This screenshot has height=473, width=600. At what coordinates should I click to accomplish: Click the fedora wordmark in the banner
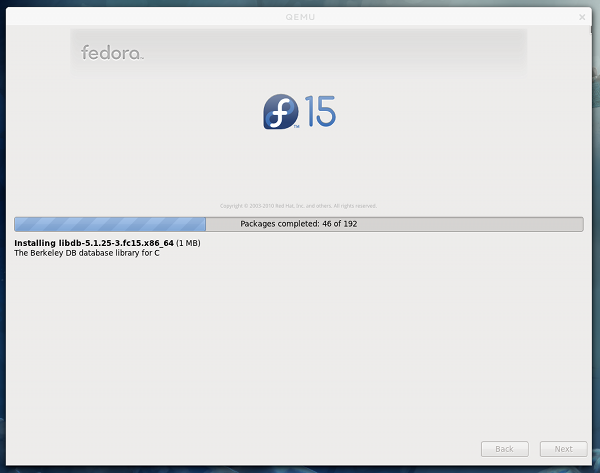tap(112, 53)
